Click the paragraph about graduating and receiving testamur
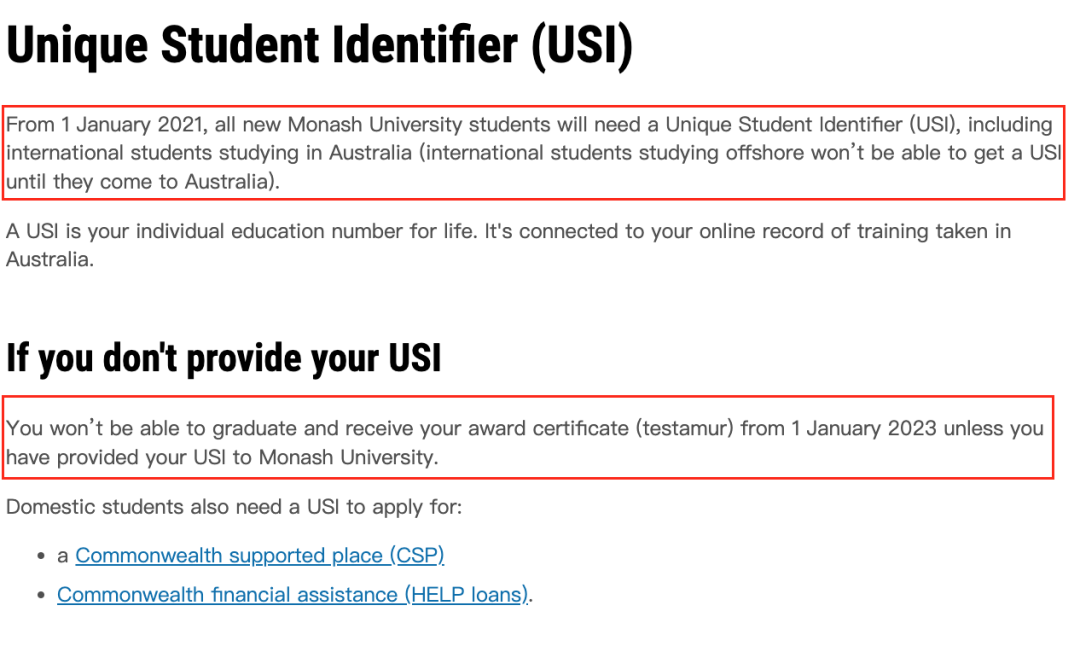This screenshot has height=652, width=1080. coord(525,443)
